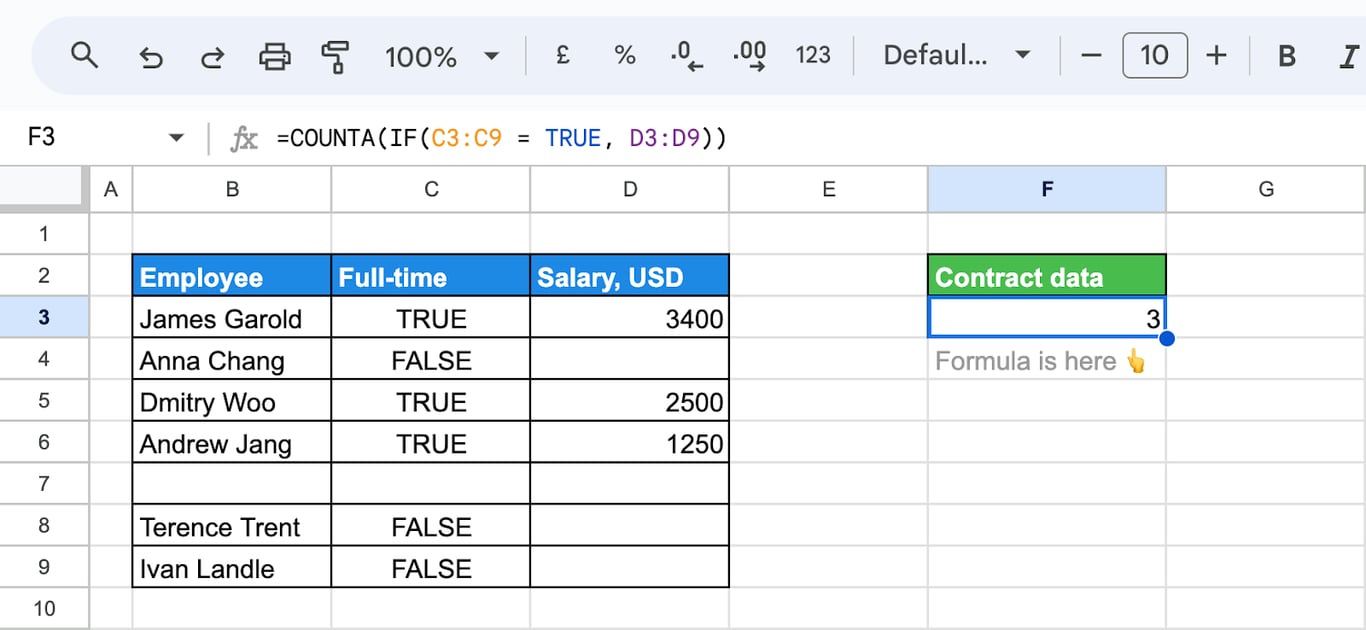
Task: Select column A header
Action: point(111,189)
